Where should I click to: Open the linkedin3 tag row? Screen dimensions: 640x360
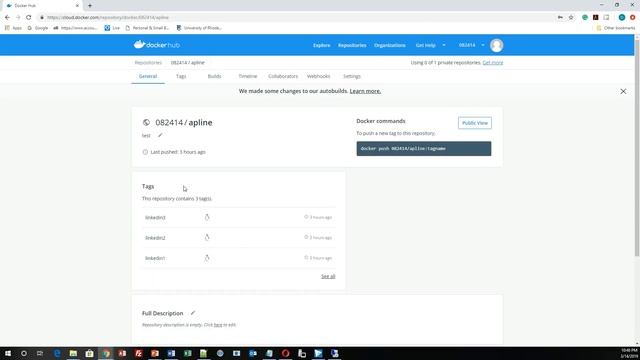click(239, 217)
